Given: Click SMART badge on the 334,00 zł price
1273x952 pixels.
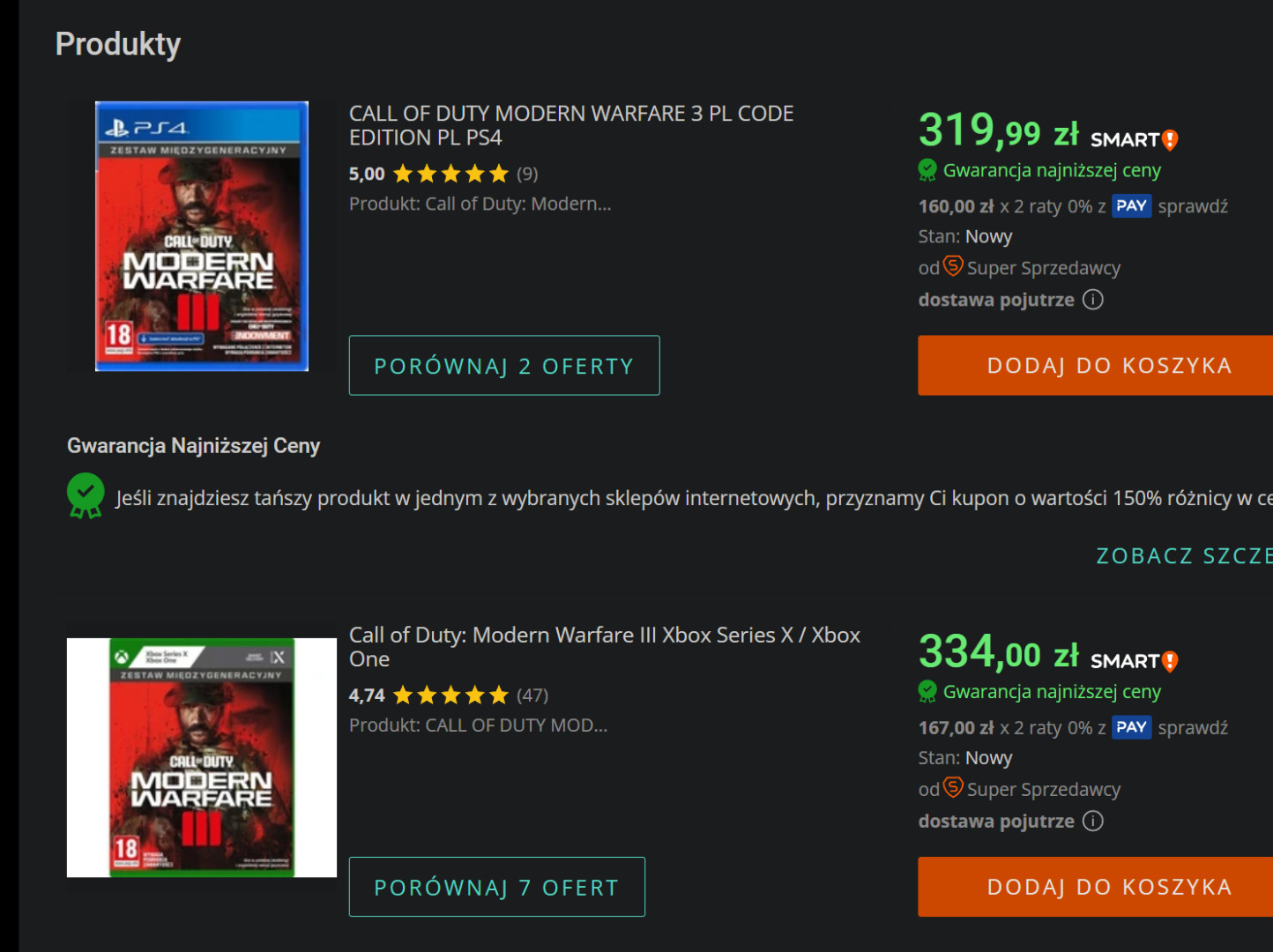Looking at the screenshot, I should [x=1134, y=661].
